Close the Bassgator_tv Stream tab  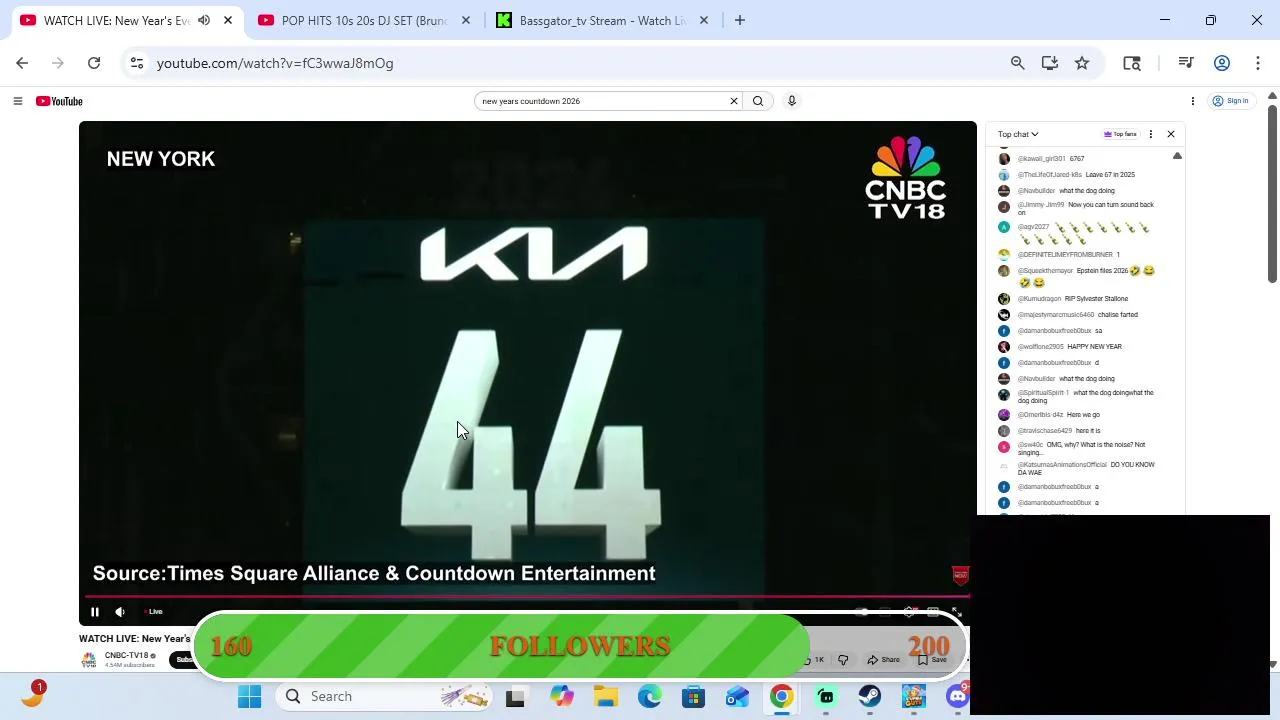point(703,20)
